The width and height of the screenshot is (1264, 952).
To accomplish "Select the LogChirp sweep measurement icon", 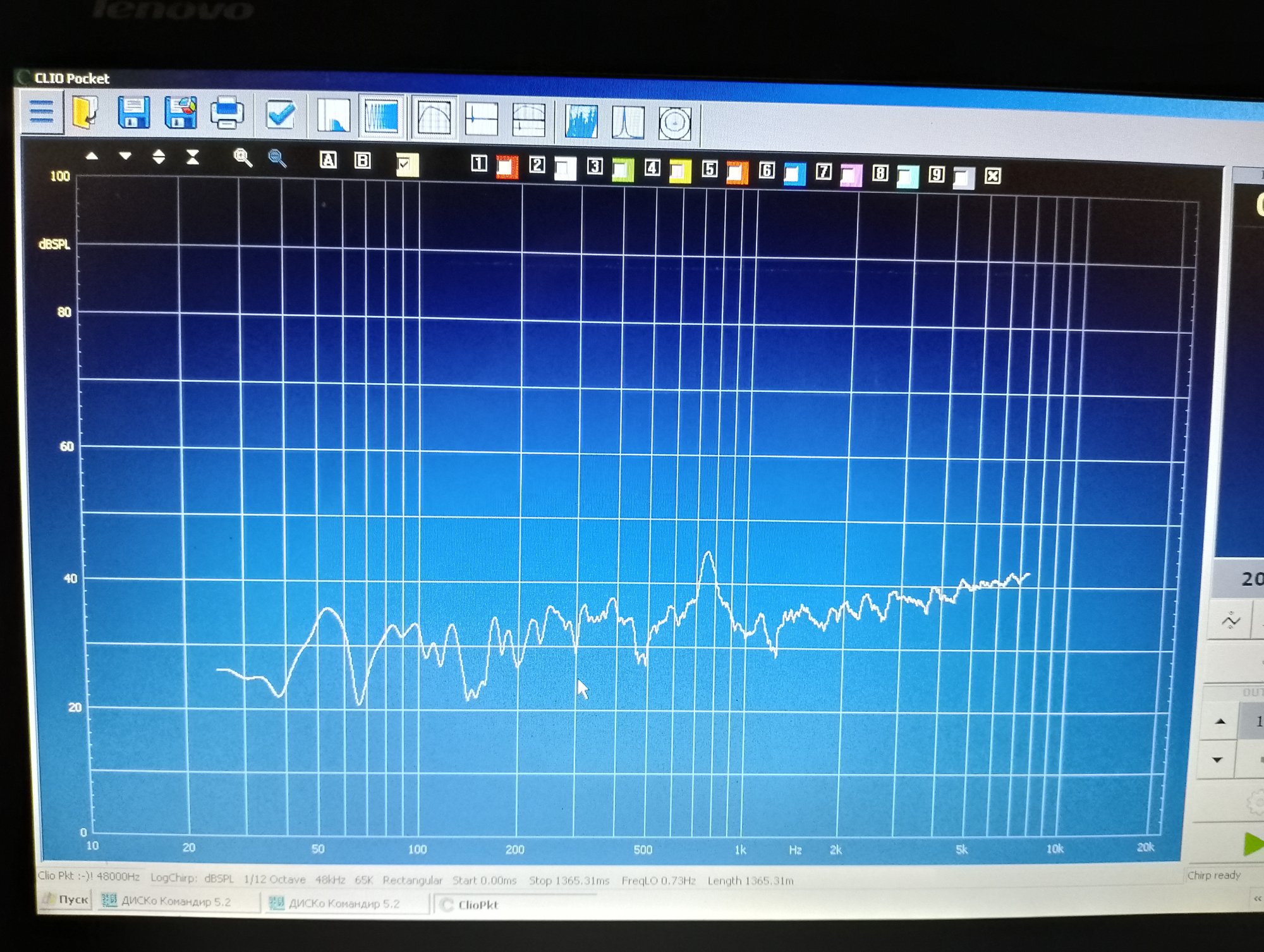I will [381, 116].
